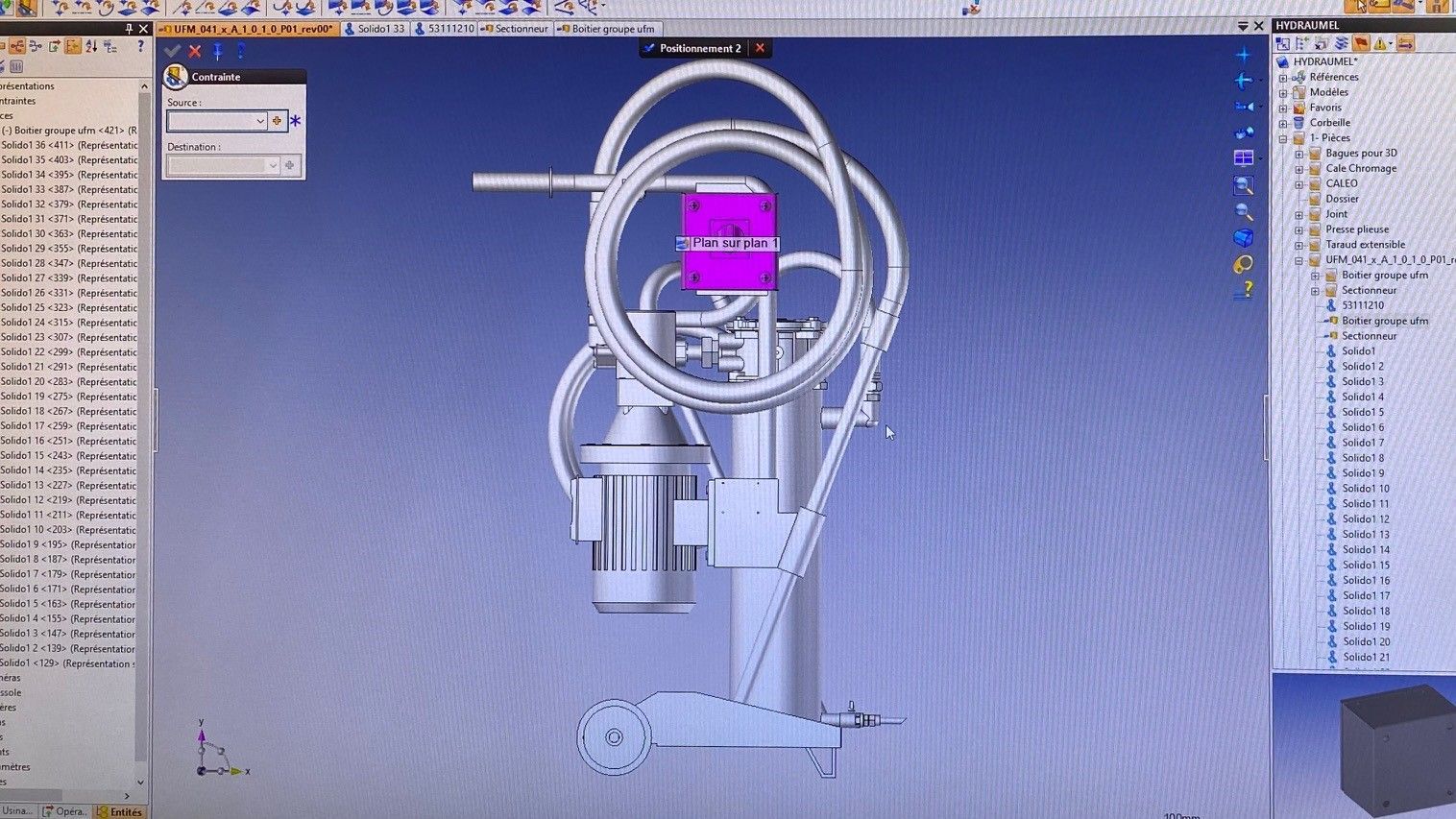
Task: Click the stacked layers icon in HYDRAUMEL toolbar
Action: tap(1342, 43)
